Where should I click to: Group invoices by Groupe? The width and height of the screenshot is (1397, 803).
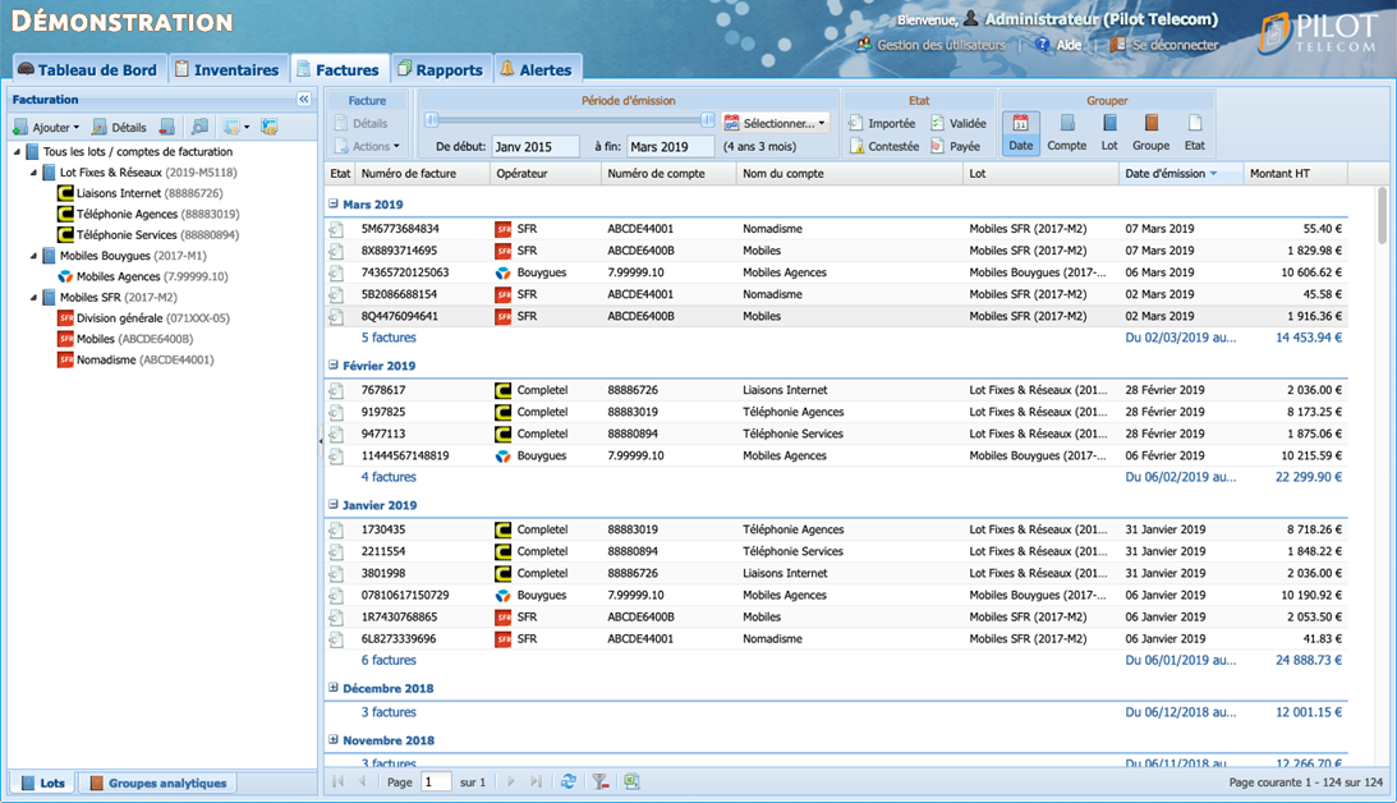[x=1150, y=132]
